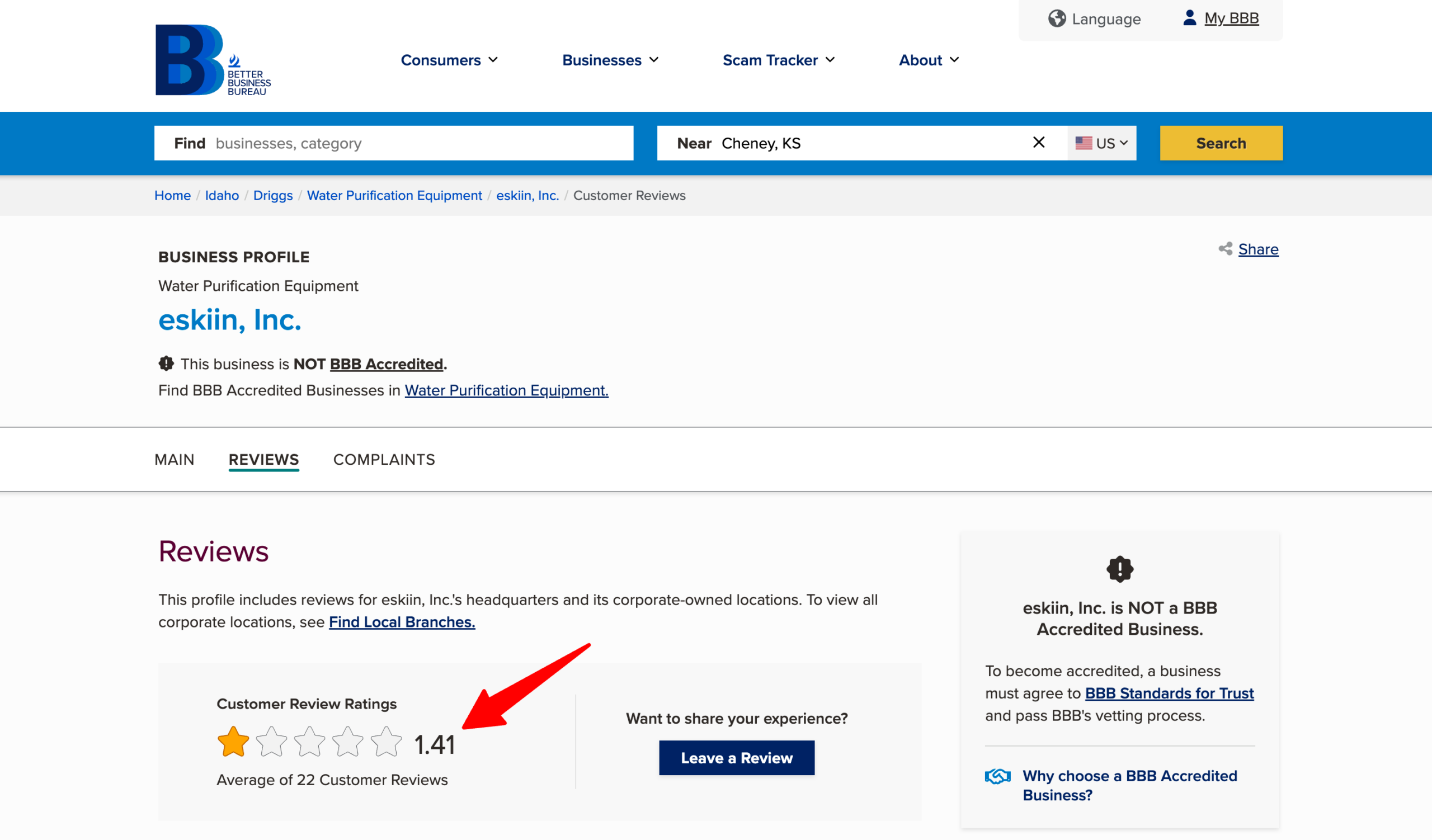Viewport: 1432px width, 840px height.
Task: Go to Home breadcrumb
Action: point(173,195)
